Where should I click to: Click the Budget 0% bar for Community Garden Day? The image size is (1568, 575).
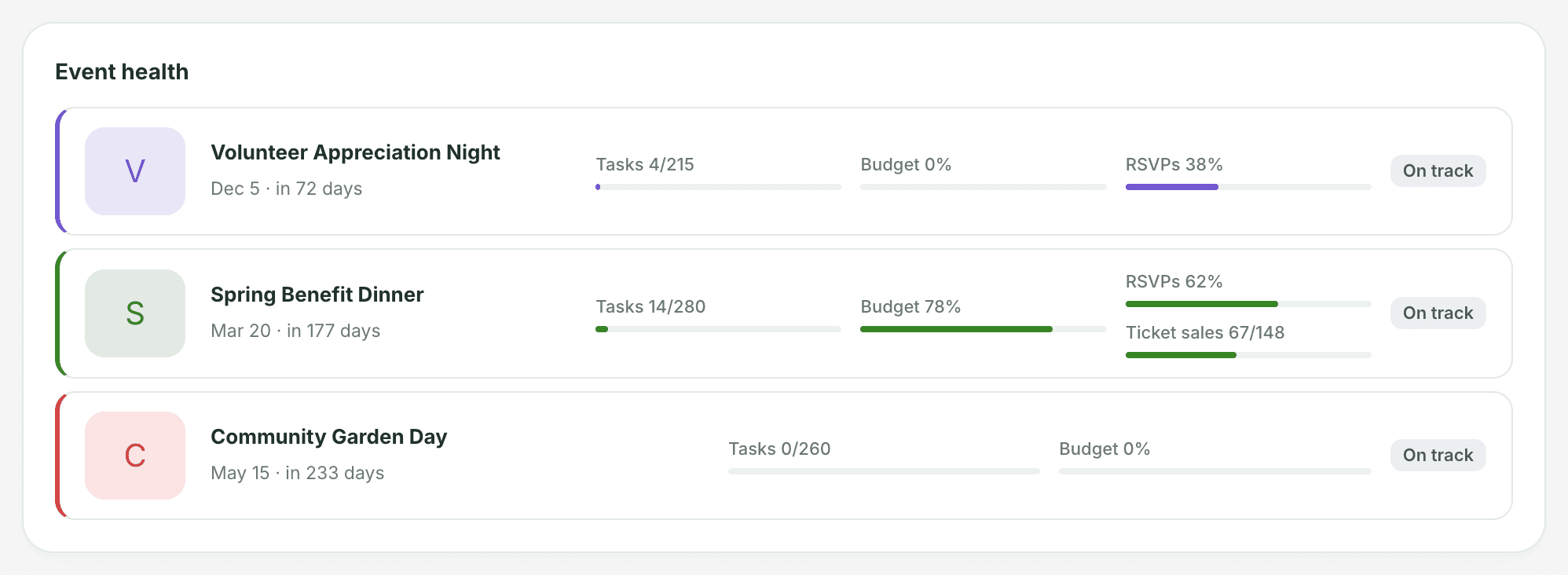click(1215, 471)
